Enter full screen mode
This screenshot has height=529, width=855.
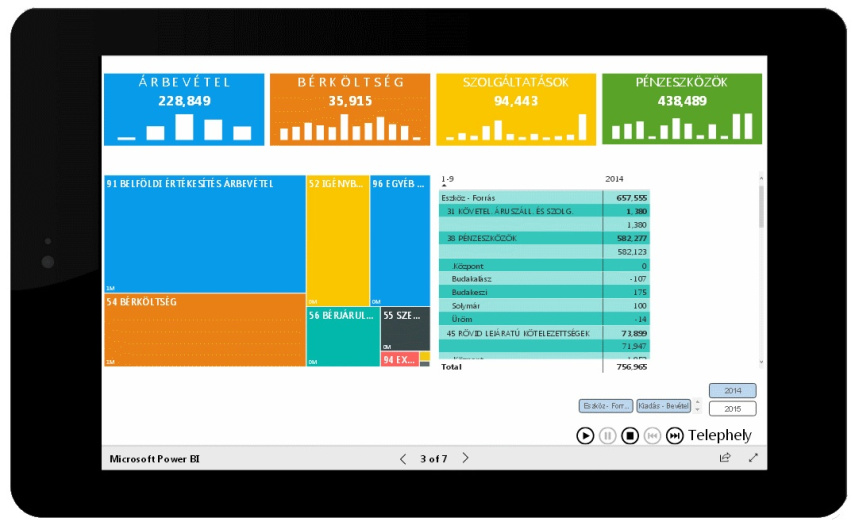pyautogui.click(x=753, y=458)
